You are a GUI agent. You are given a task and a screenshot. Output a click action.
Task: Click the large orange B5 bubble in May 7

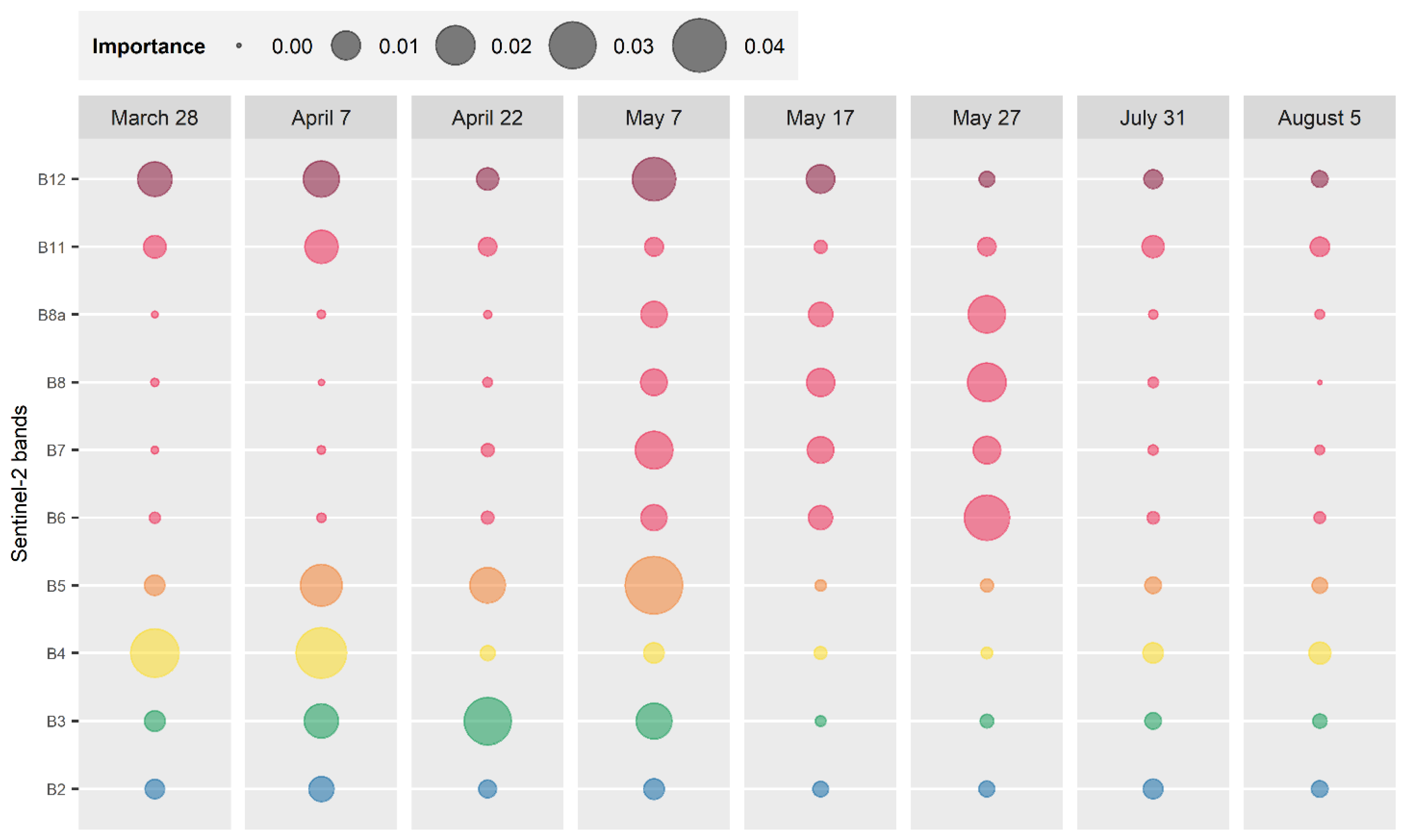(x=653, y=585)
